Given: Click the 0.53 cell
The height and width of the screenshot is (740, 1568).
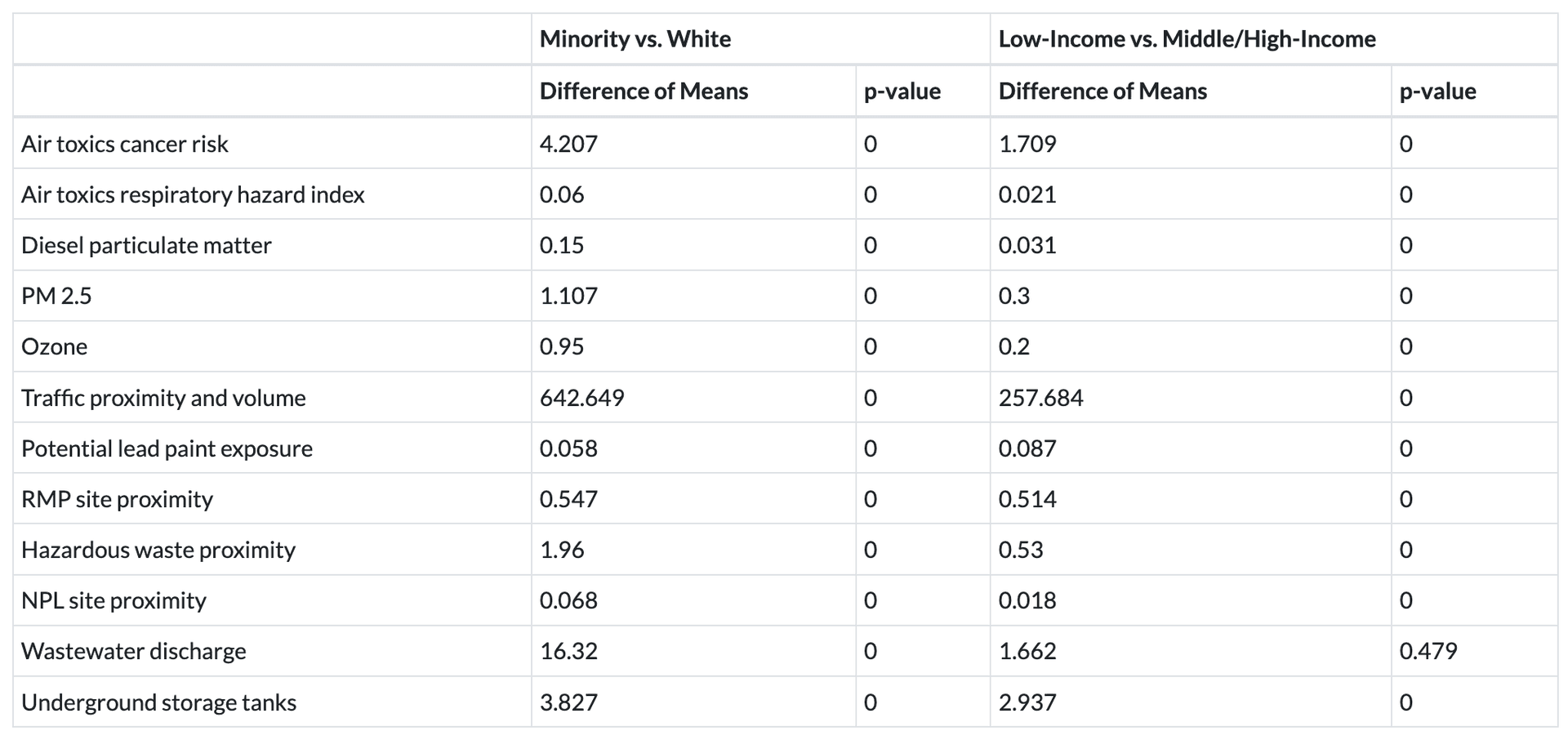Looking at the screenshot, I should (1021, 550).
